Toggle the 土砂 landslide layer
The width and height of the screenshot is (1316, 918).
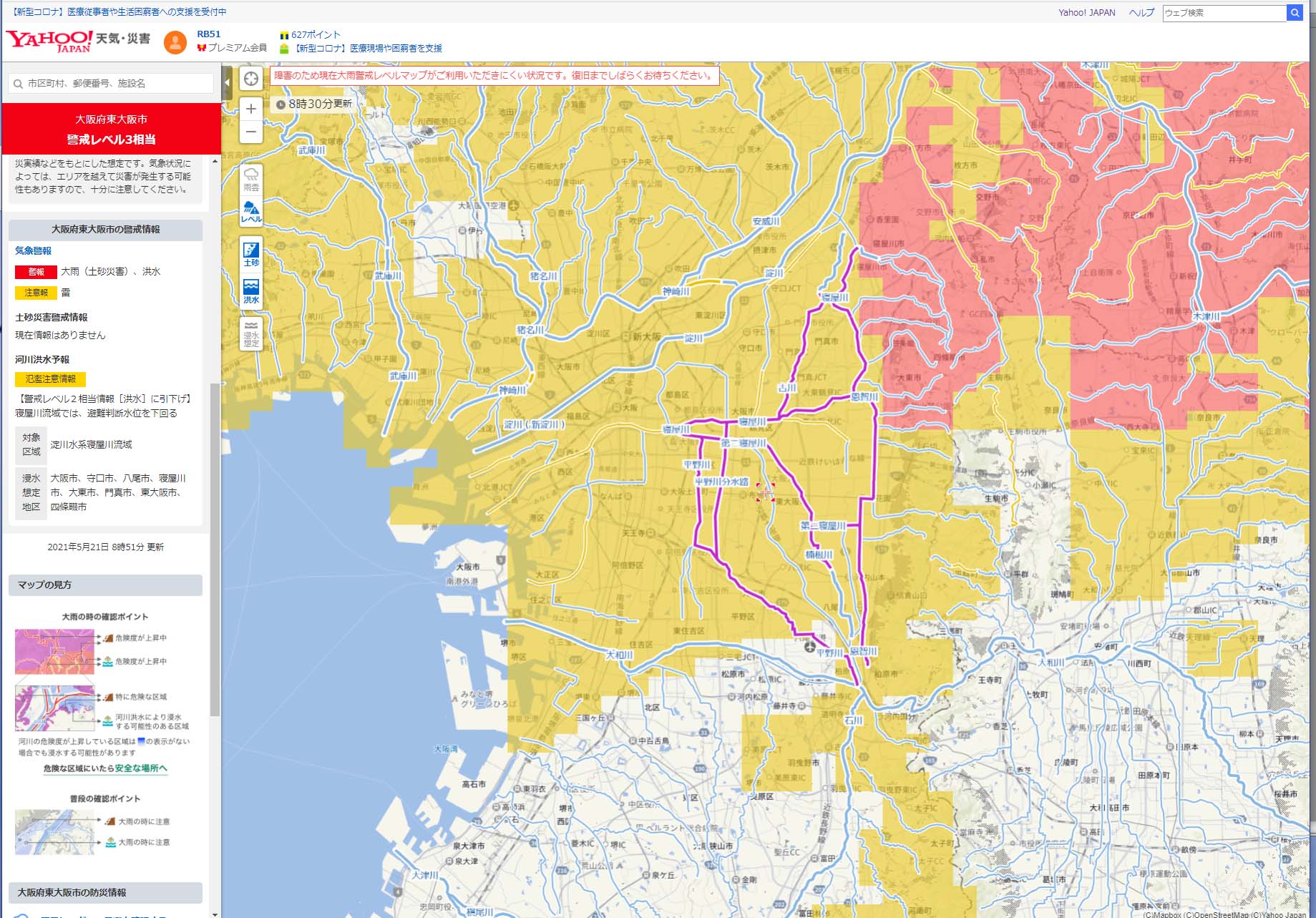pyautogui.click(x=251, y=254)
